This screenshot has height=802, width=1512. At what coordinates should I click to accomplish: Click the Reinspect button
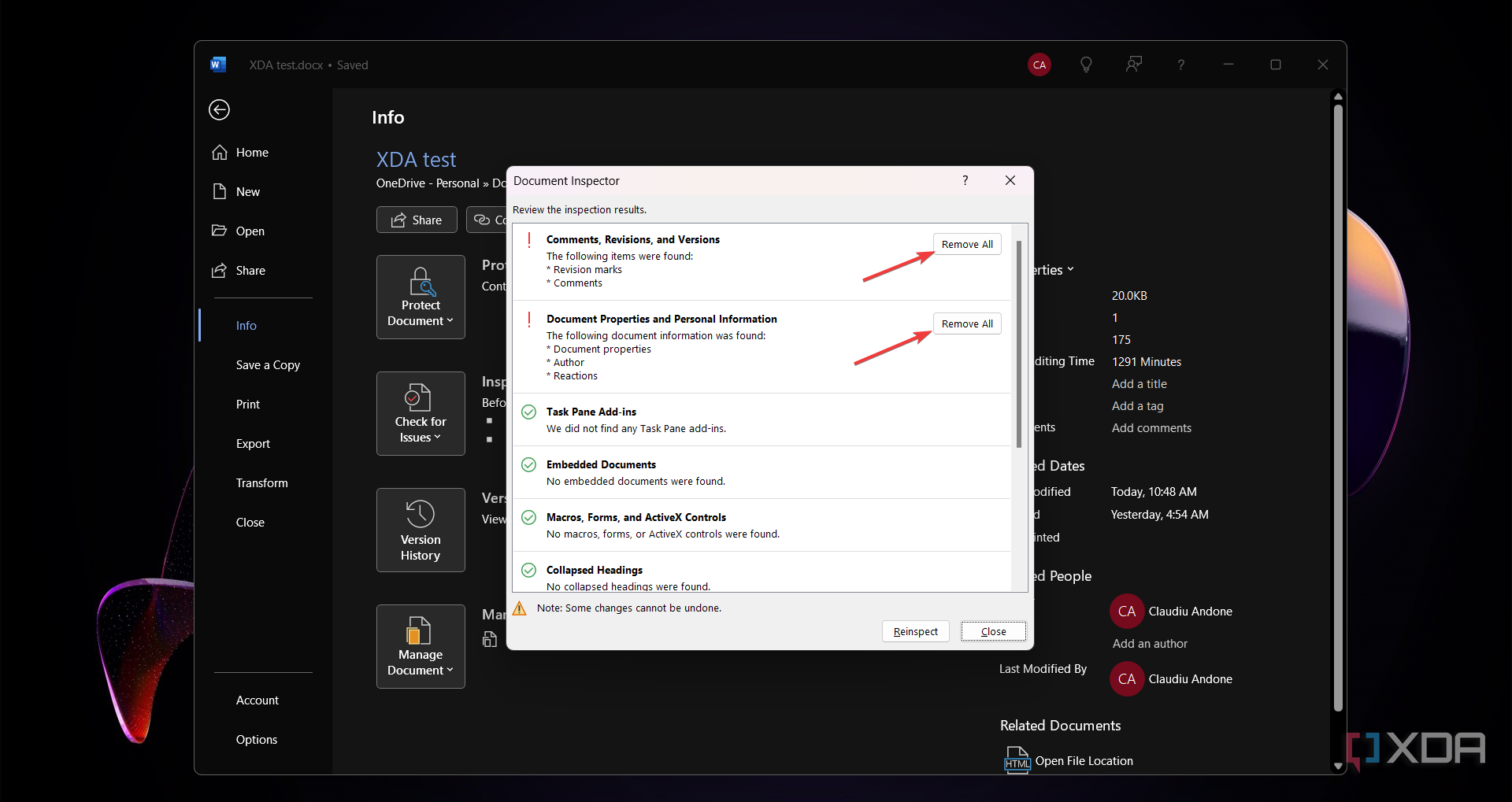click(x=916, y=632)
